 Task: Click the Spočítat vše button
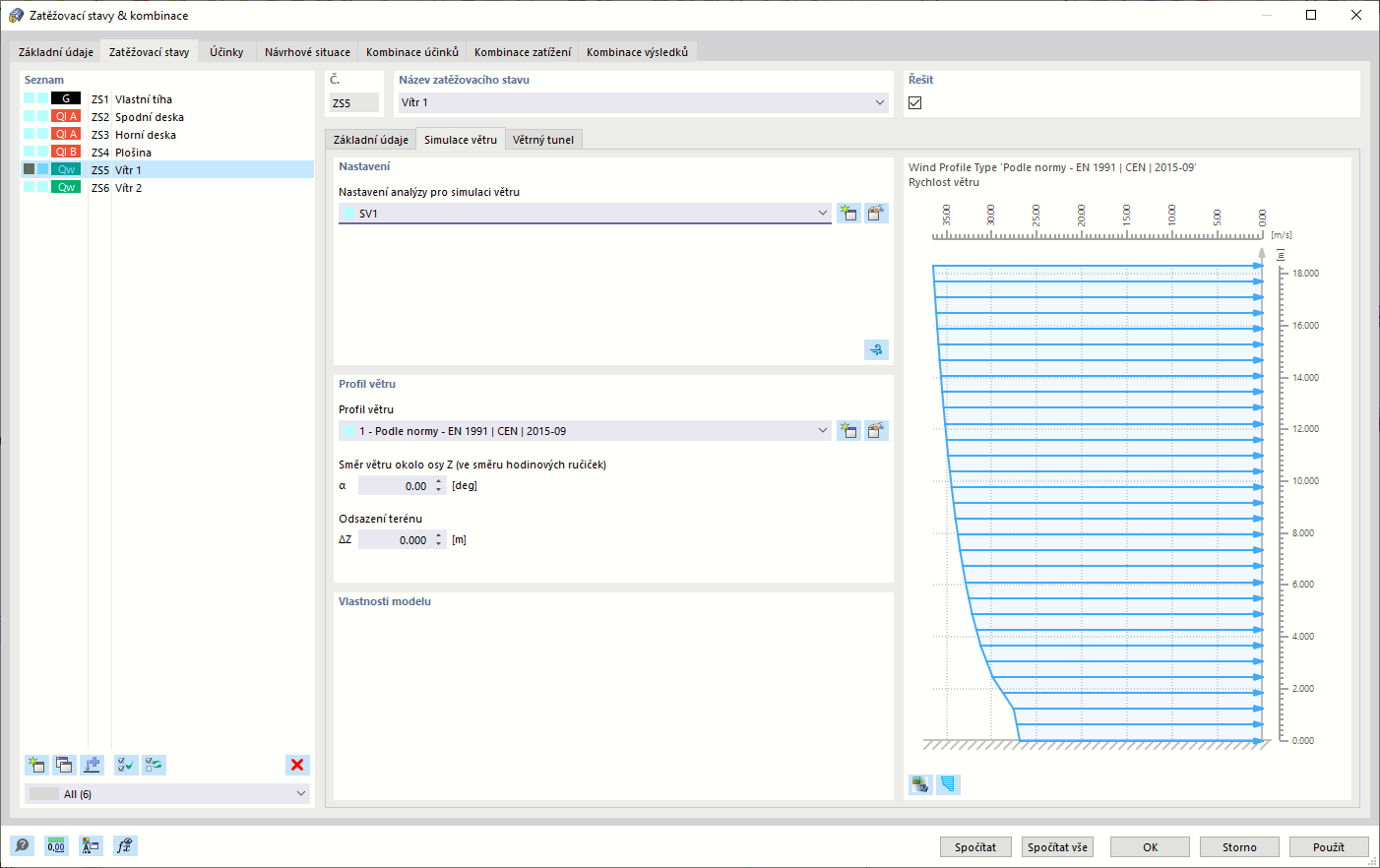(1058, 846)
